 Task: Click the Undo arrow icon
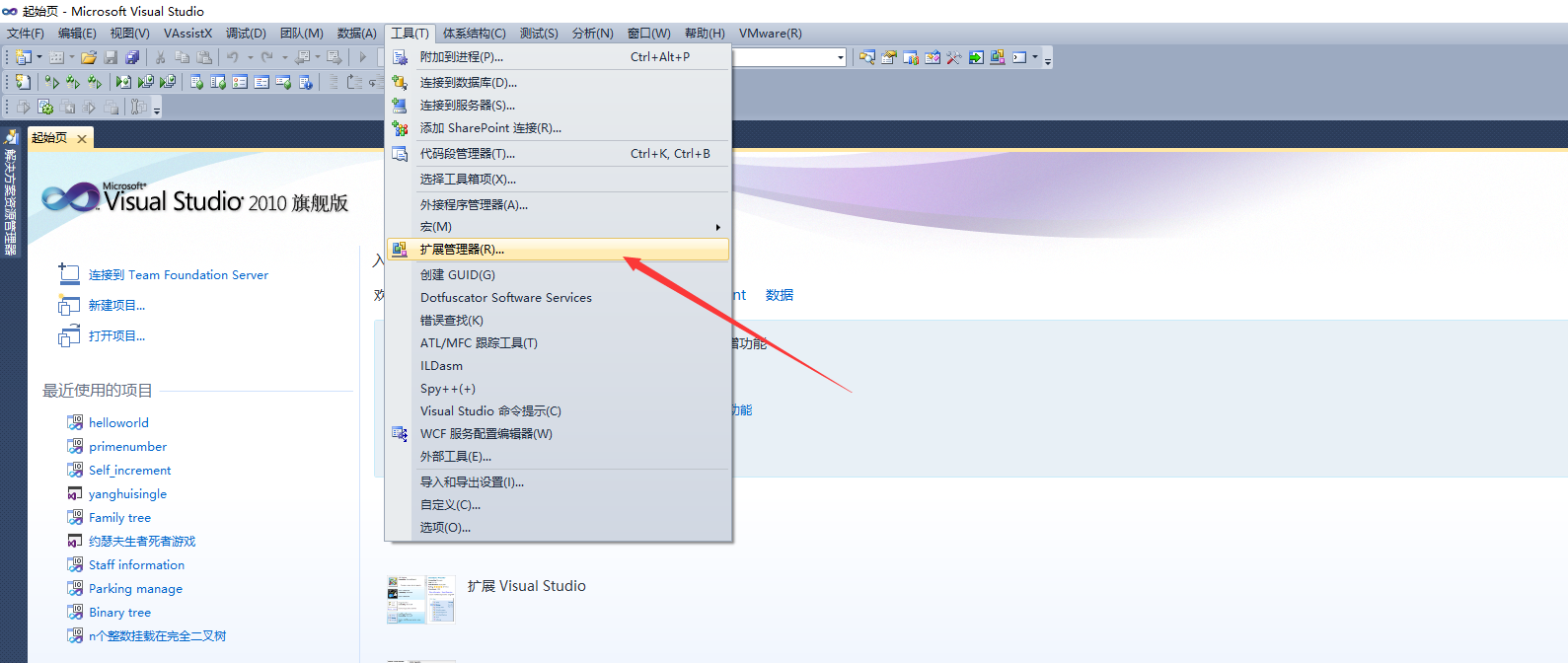233,57
